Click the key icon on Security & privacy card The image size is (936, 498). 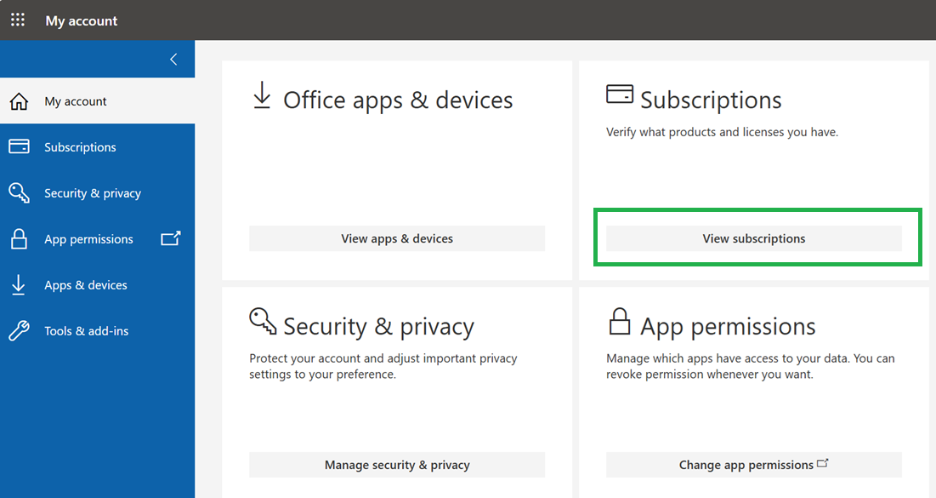pyautogui.click(x=263, y=321)
